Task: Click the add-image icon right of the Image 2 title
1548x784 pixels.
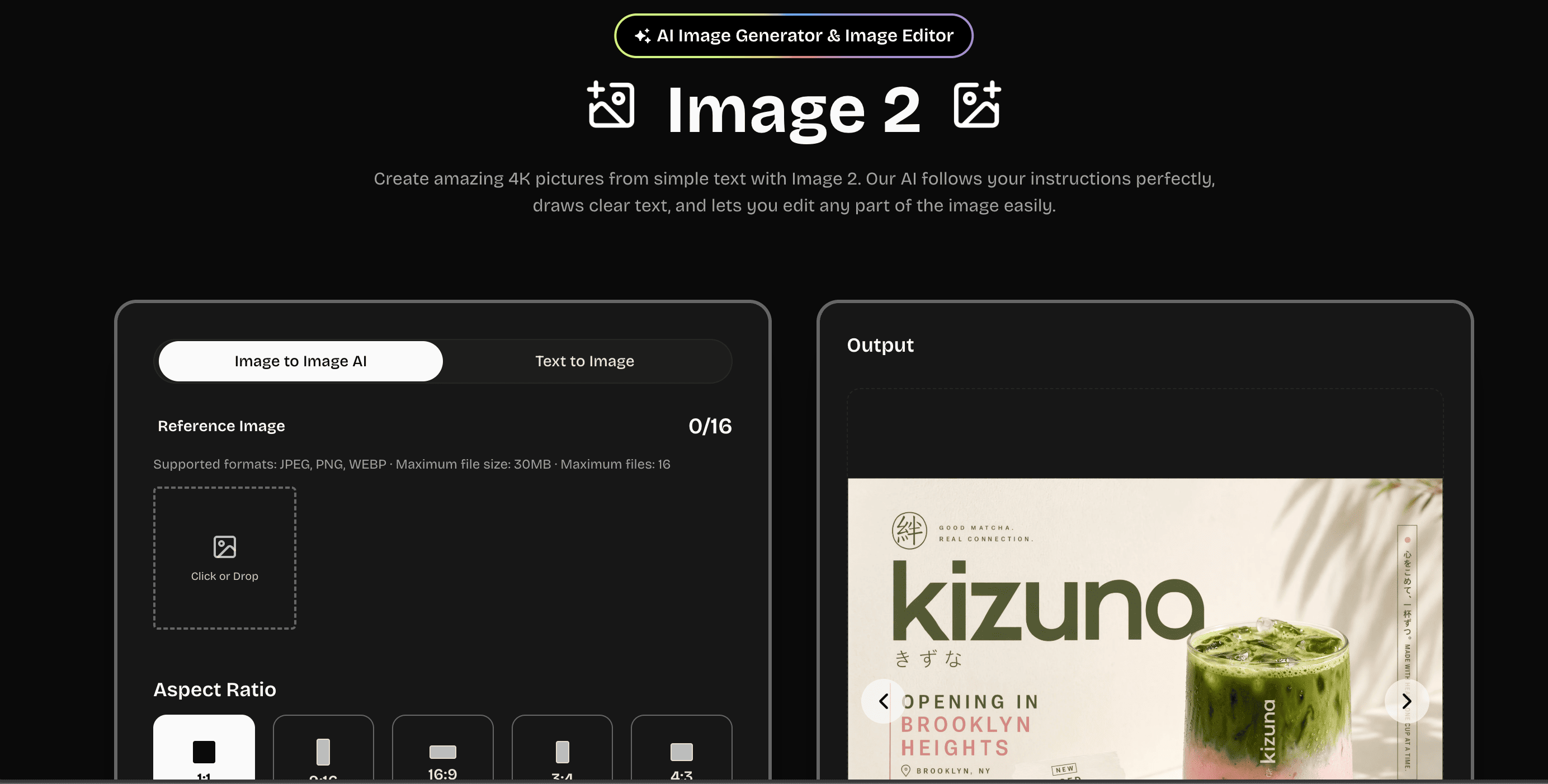Action: pos(976,105)
